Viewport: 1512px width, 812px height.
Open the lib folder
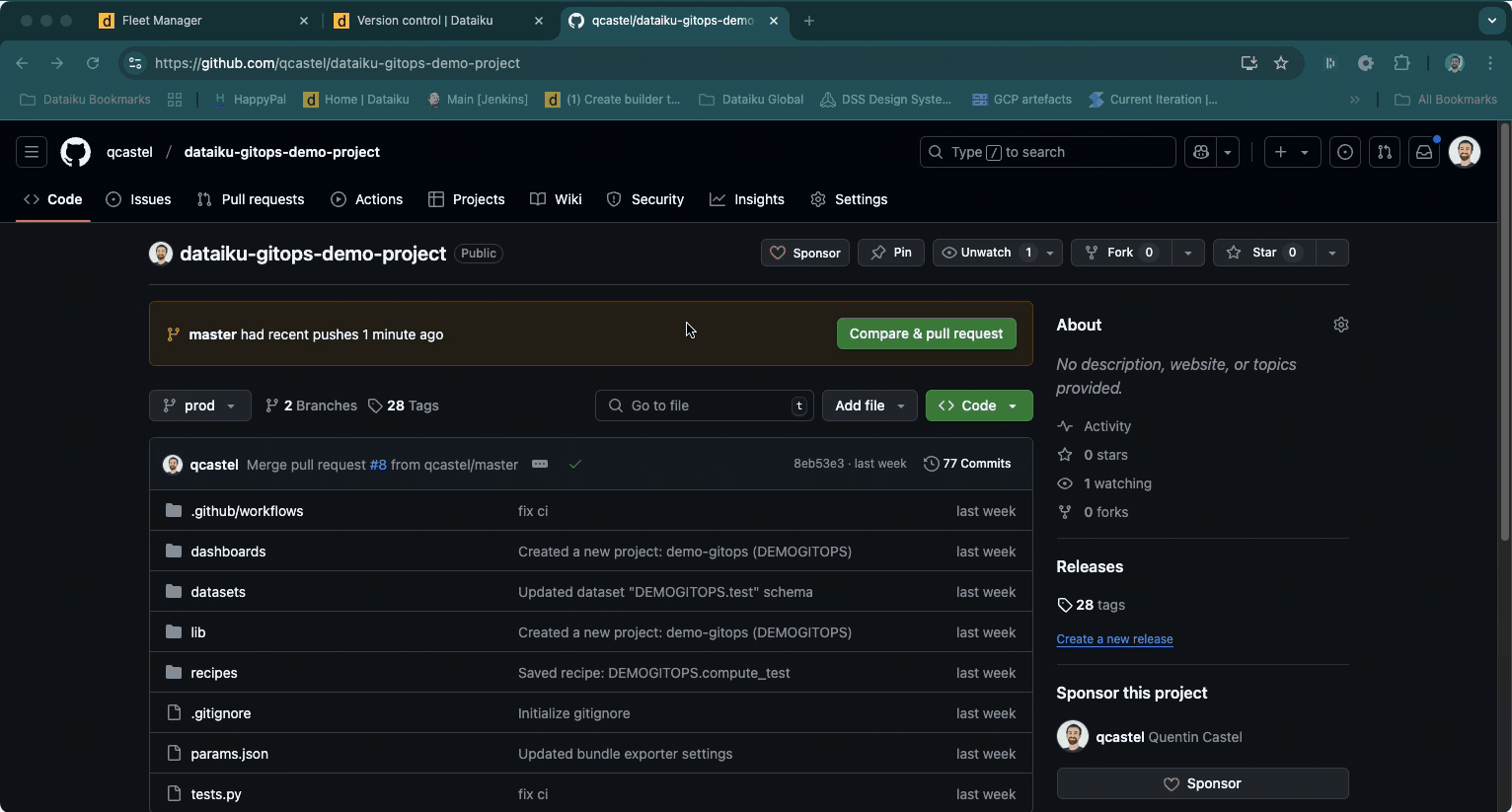click(x=198, y=632)
